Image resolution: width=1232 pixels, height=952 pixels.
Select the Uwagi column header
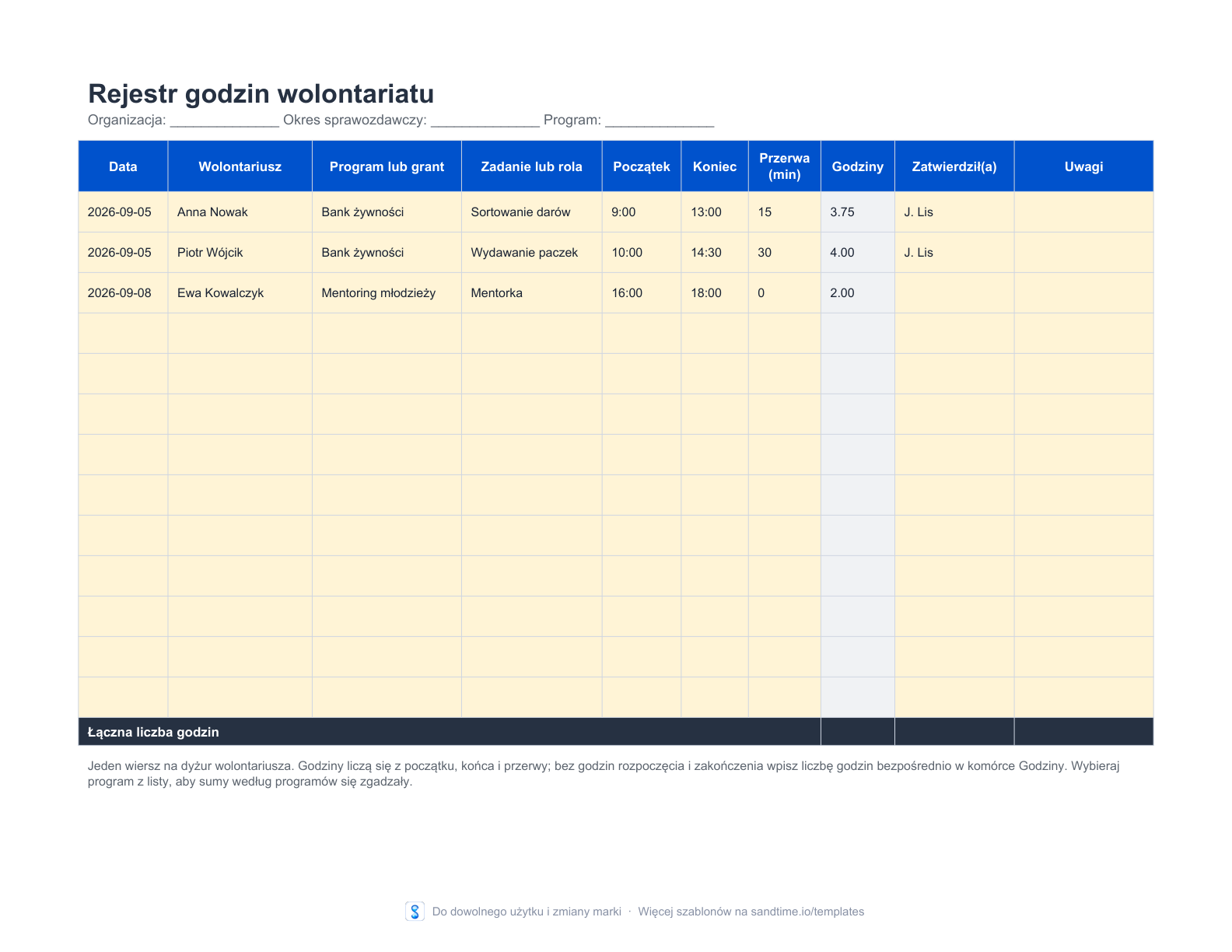coord(1083,166)
